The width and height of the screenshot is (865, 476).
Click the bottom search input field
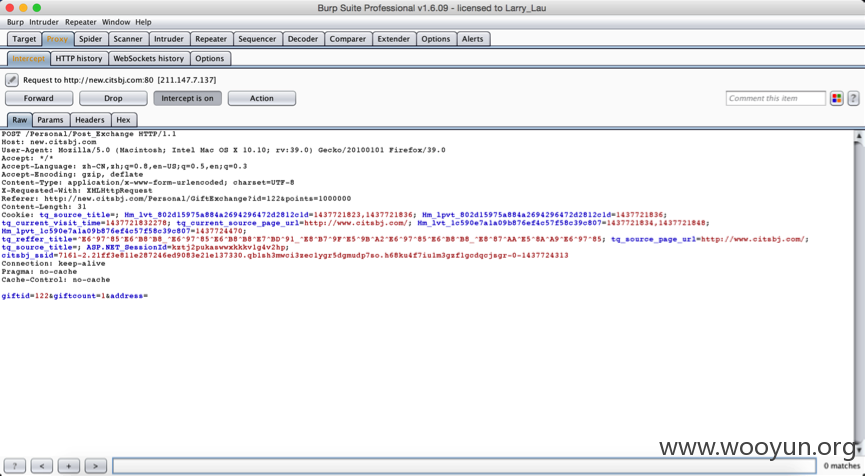coord(464,466)
